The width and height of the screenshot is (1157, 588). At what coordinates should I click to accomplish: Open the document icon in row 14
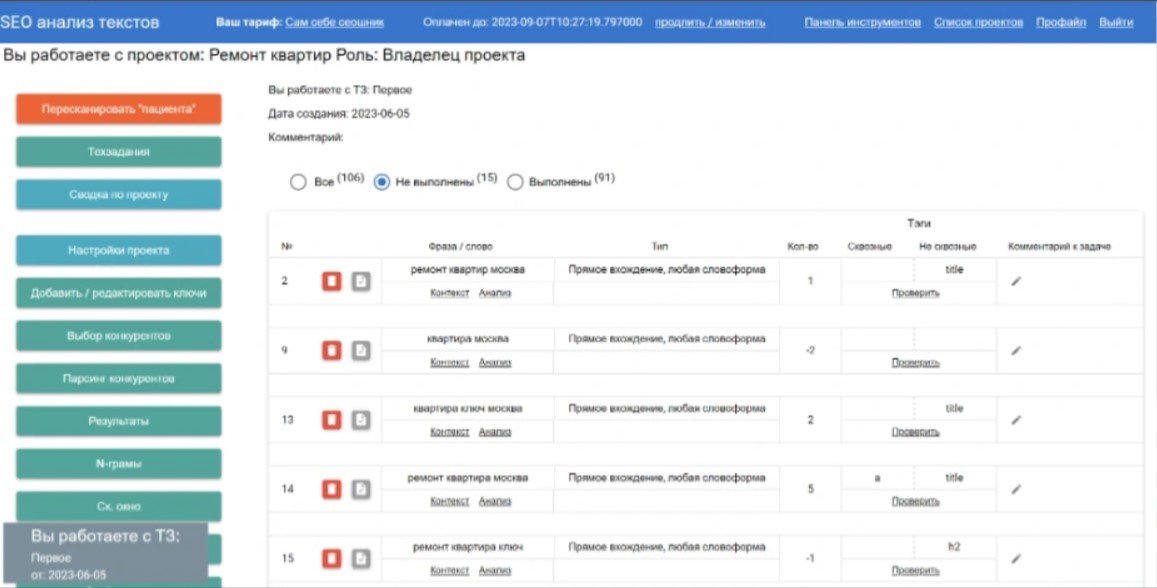point(360,489)
